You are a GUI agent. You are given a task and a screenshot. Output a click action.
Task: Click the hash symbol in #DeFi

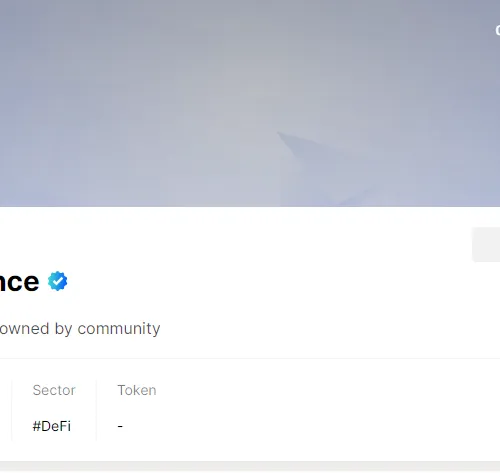coord(36,426)
